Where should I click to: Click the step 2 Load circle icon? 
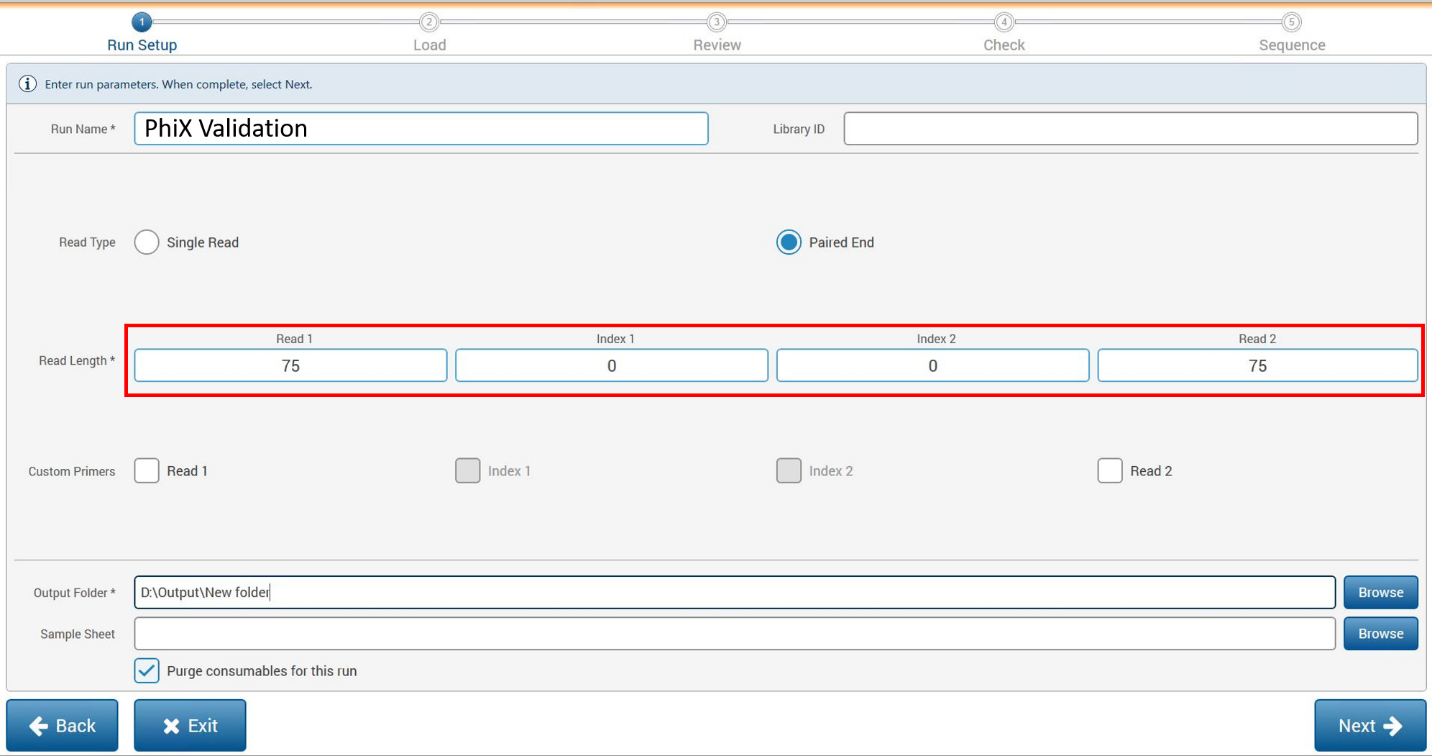(x=428, y=21)
